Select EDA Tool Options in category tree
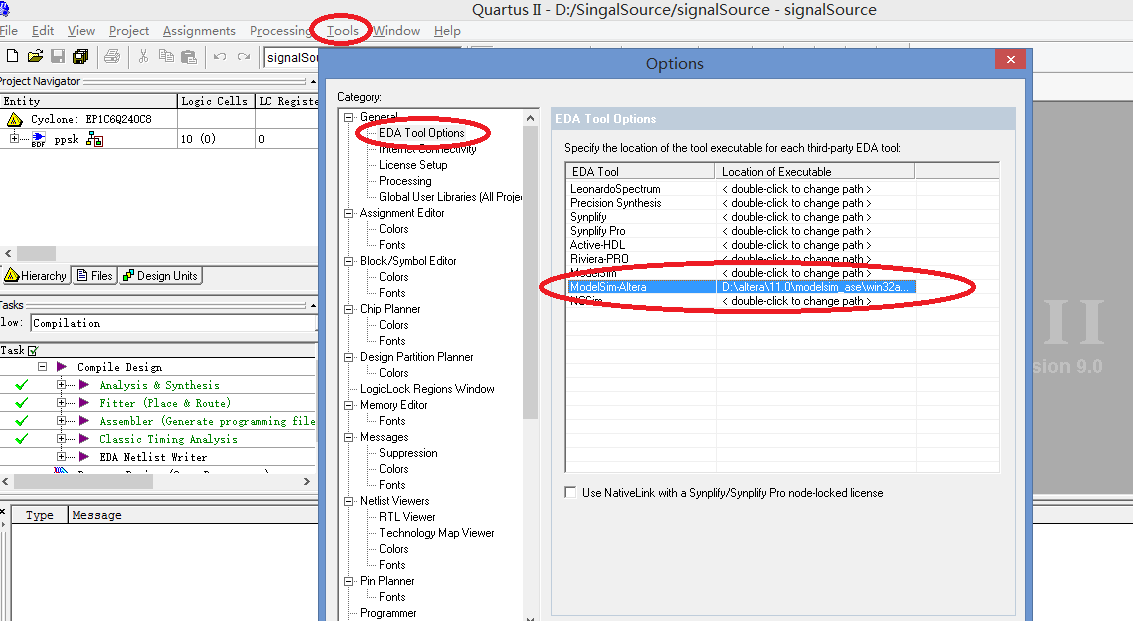Screen dimensions: 1133x621 421,133
